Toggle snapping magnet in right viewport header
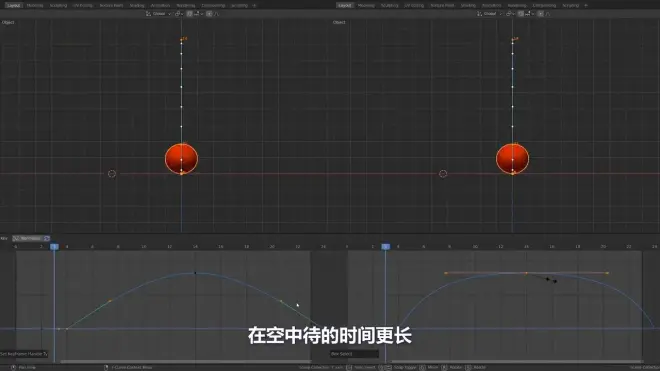The image size is (660, 371). pyautogui.click(x=521, y=14)
